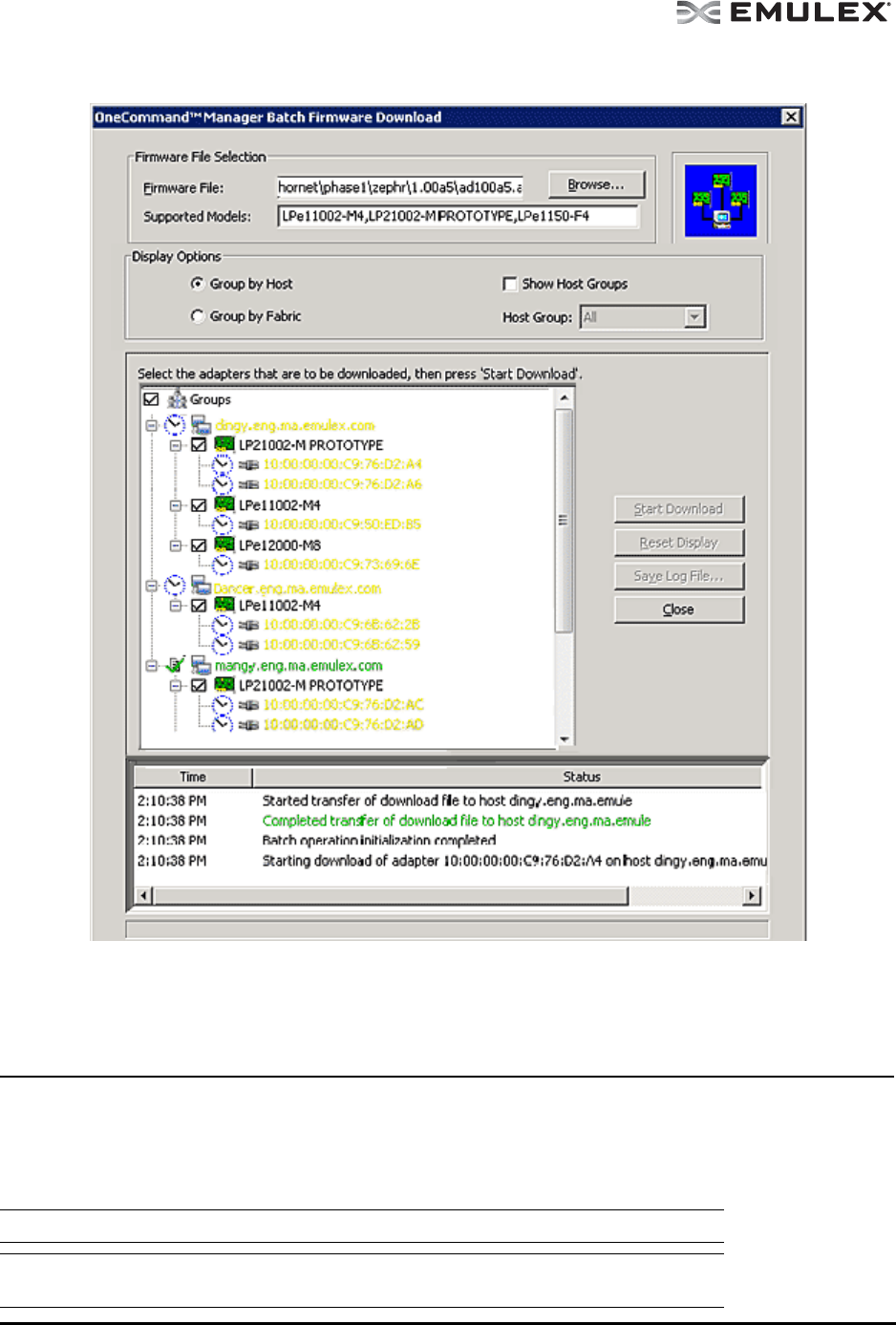
Task: Uncheck LP21002-M PROTOTYPE checkbox under mangy host
Action: 199,686
